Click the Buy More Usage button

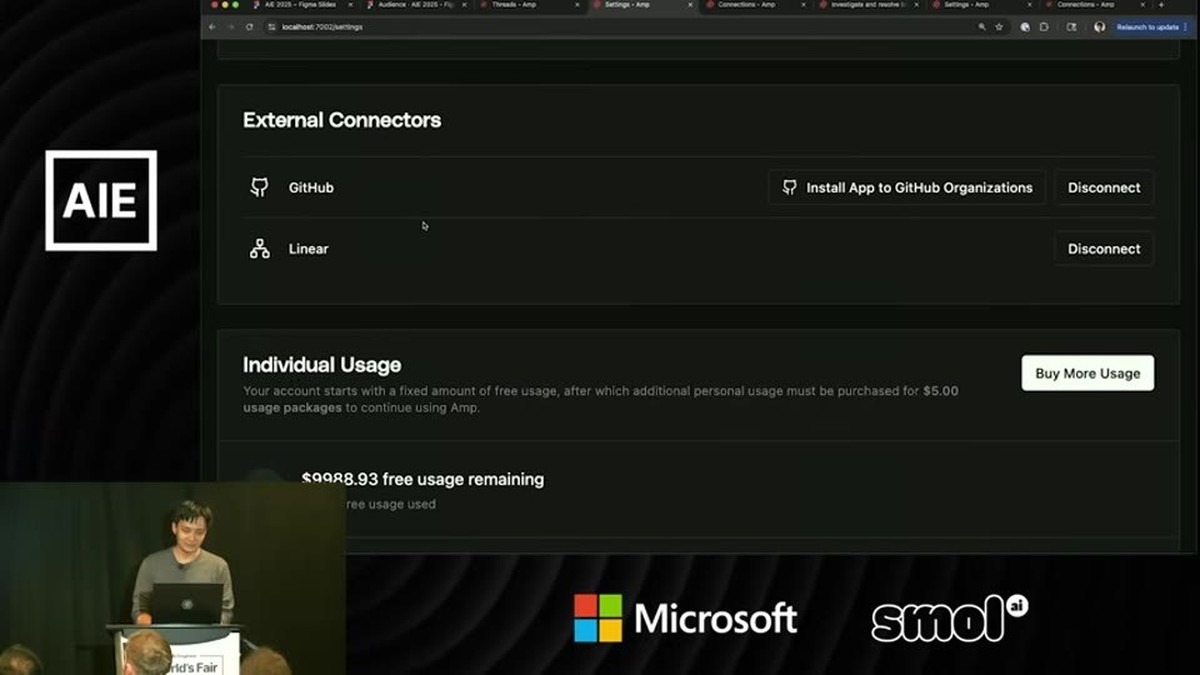point(1088,373)
